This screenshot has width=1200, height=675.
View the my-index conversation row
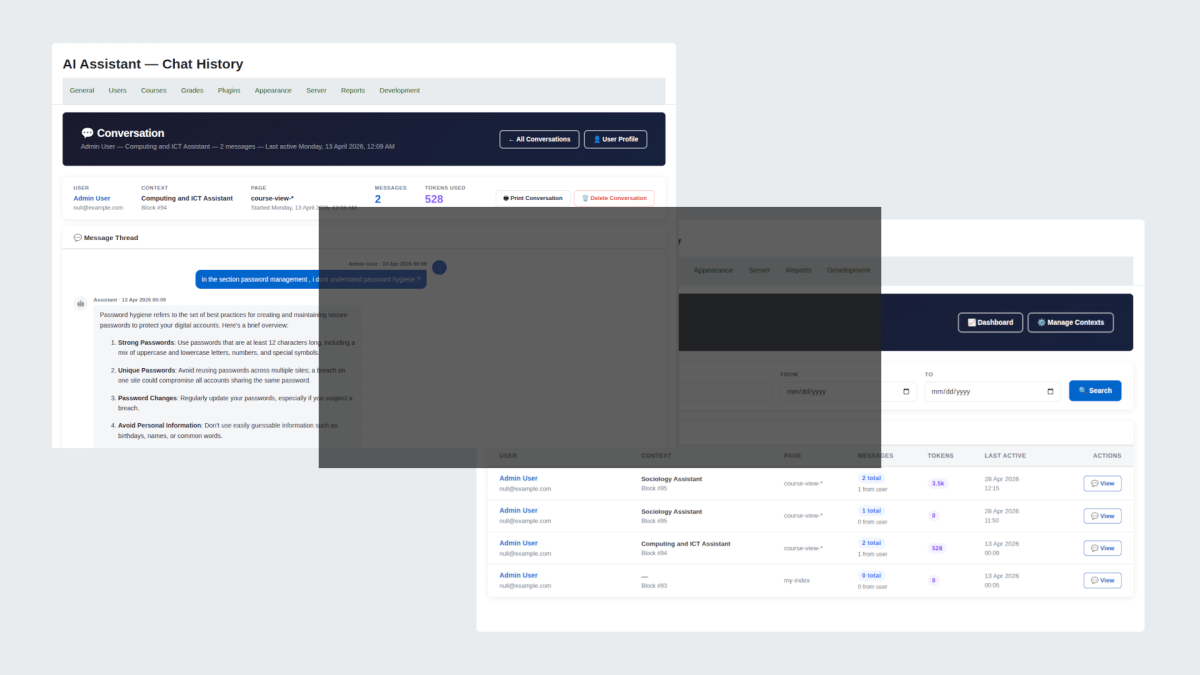pyautogui.click(x=1102, y=580)
